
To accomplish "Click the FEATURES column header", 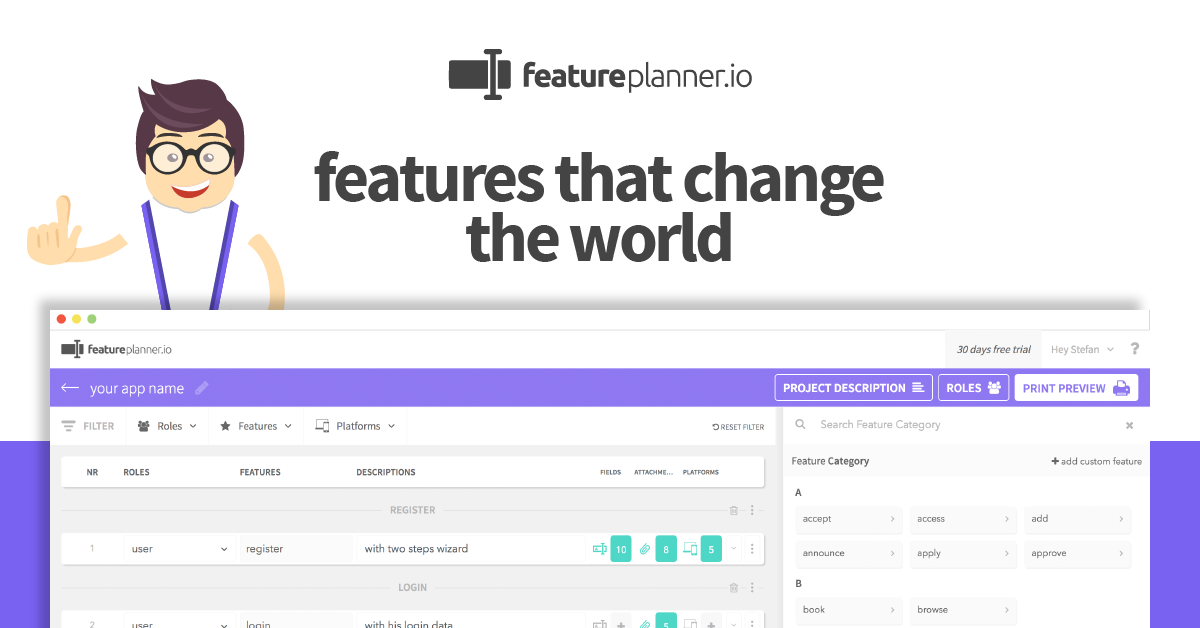I will 260,472.
